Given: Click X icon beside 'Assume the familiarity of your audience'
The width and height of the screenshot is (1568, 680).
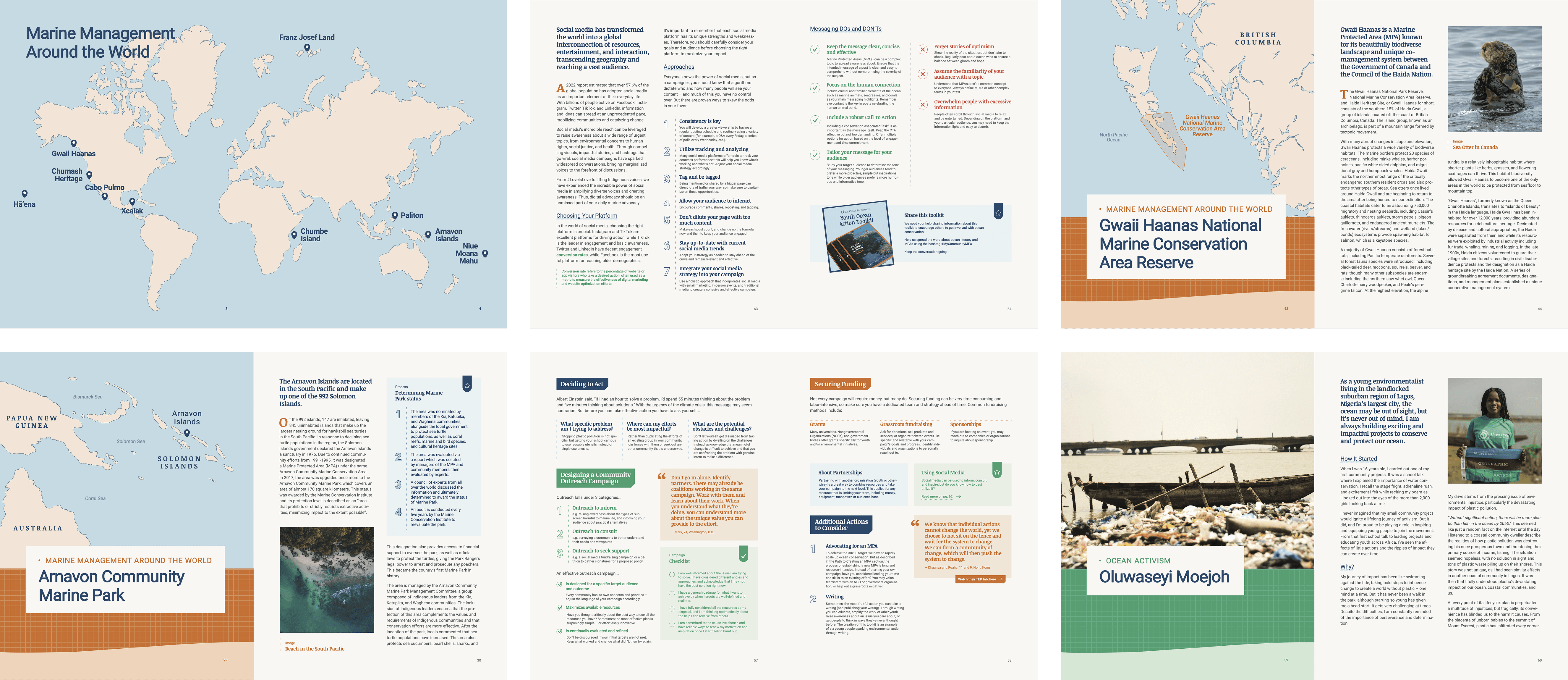Looking at the screenshot, I should [x=923, y=74].
